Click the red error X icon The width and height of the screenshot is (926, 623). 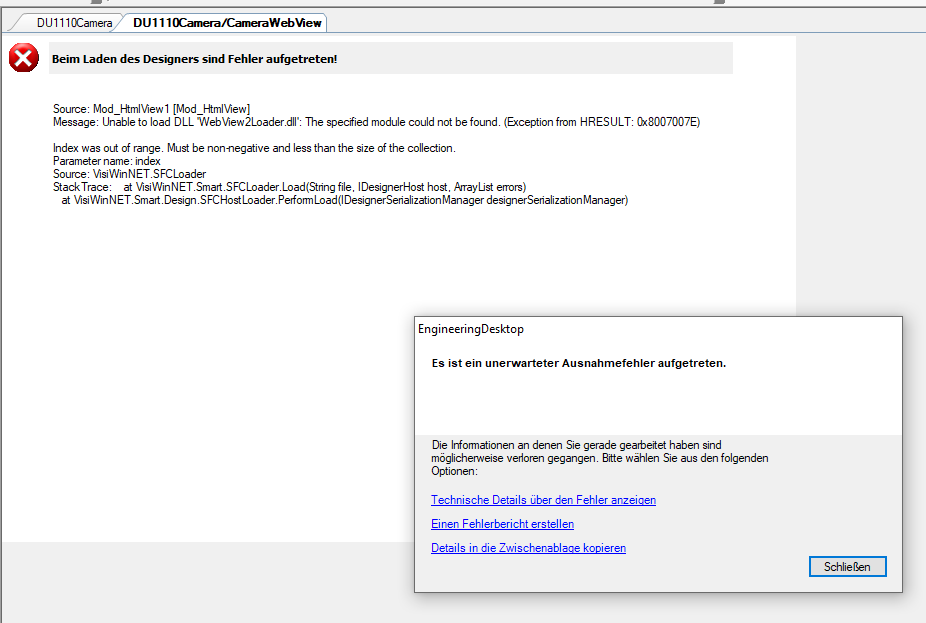(24, 58)
